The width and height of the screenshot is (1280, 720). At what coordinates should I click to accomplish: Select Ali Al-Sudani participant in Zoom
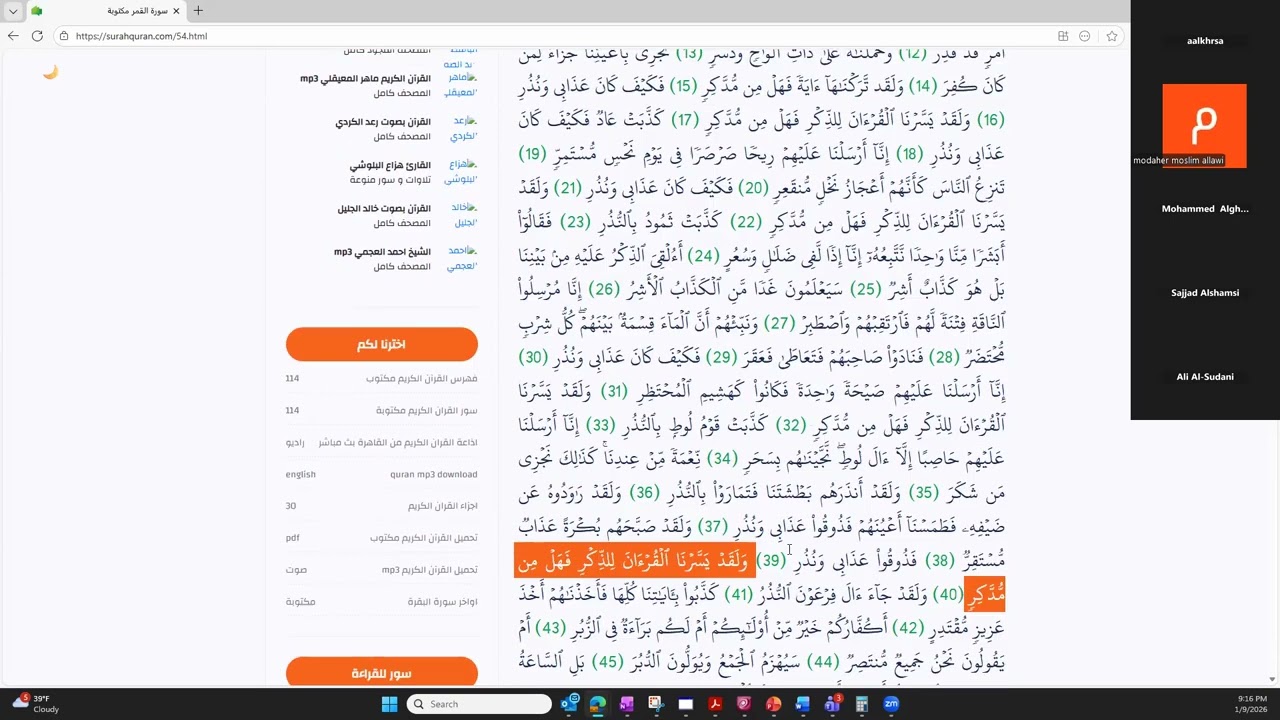pos(1205,377)
